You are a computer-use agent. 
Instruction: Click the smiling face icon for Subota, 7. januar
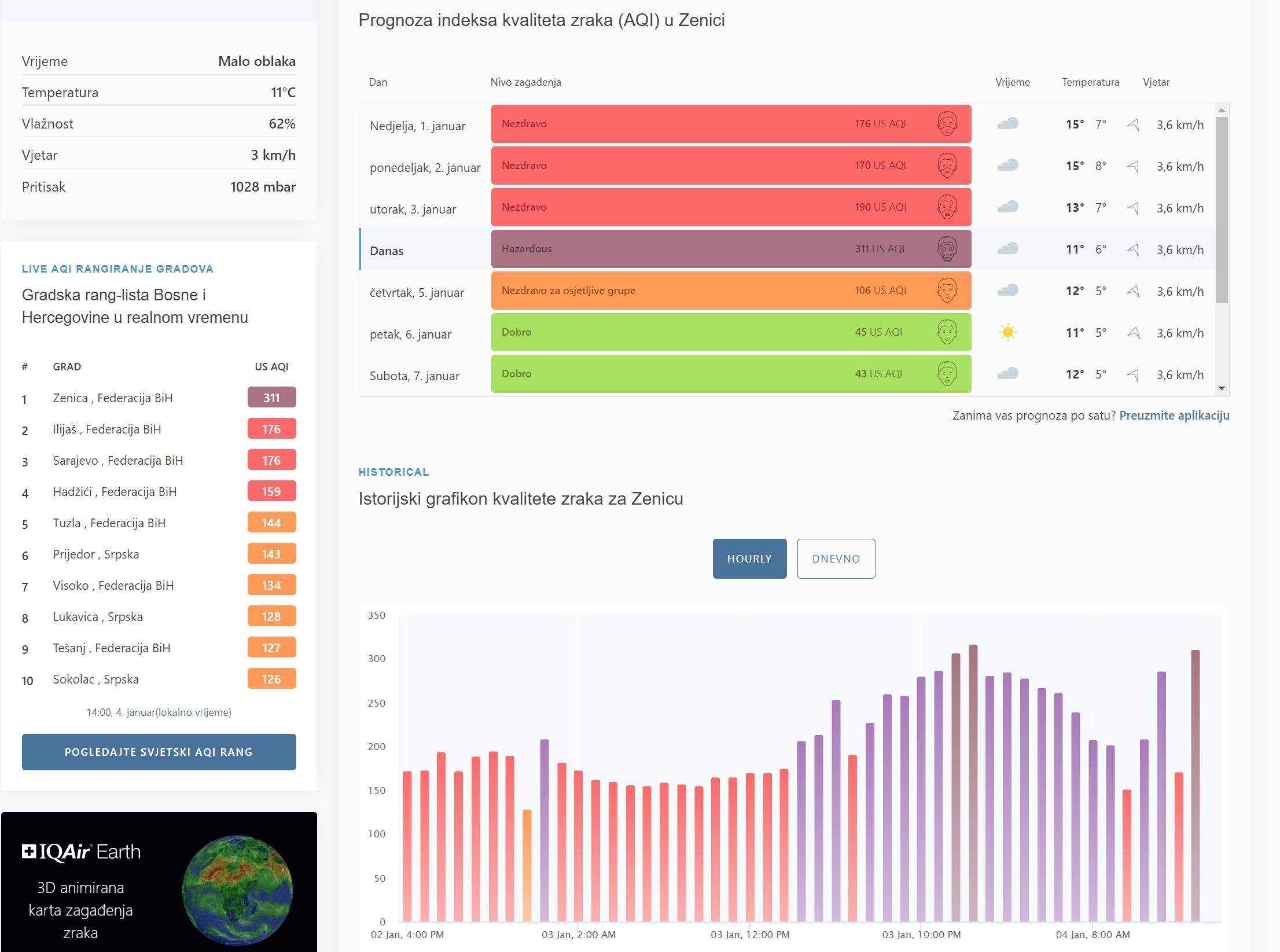point(947,374)
